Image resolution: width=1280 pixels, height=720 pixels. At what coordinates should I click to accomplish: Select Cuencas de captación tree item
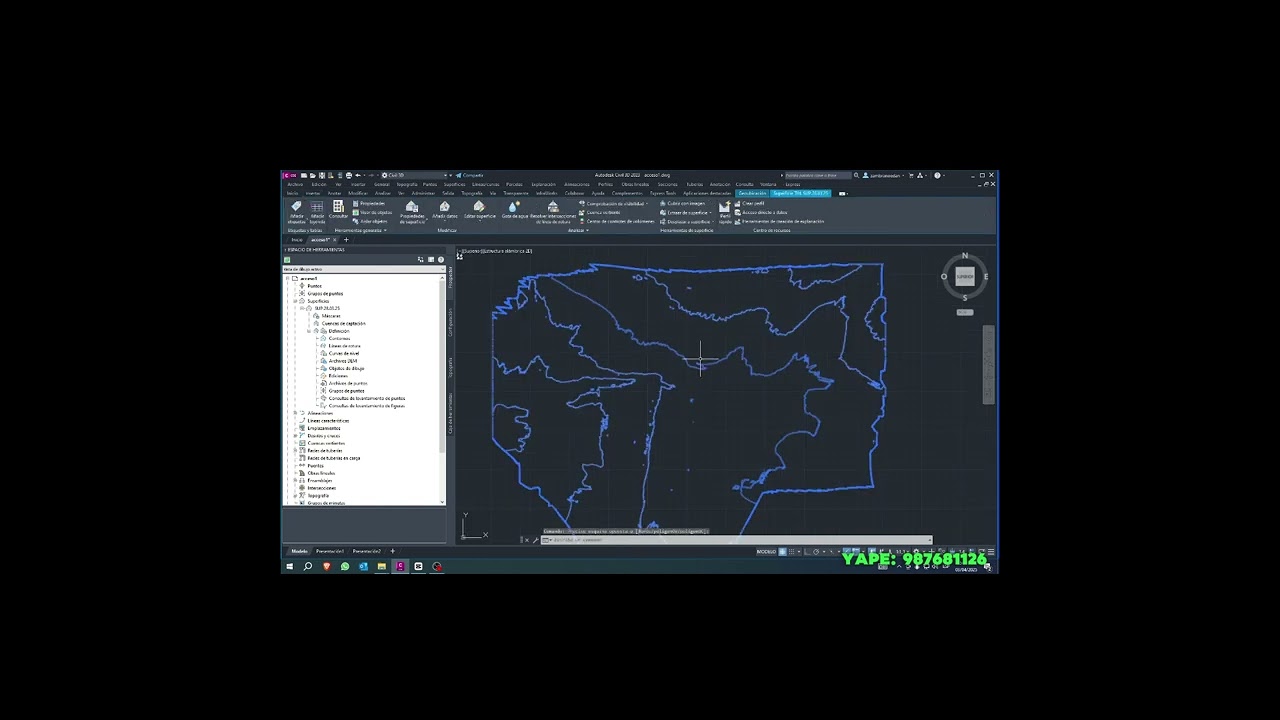point(344,323)
